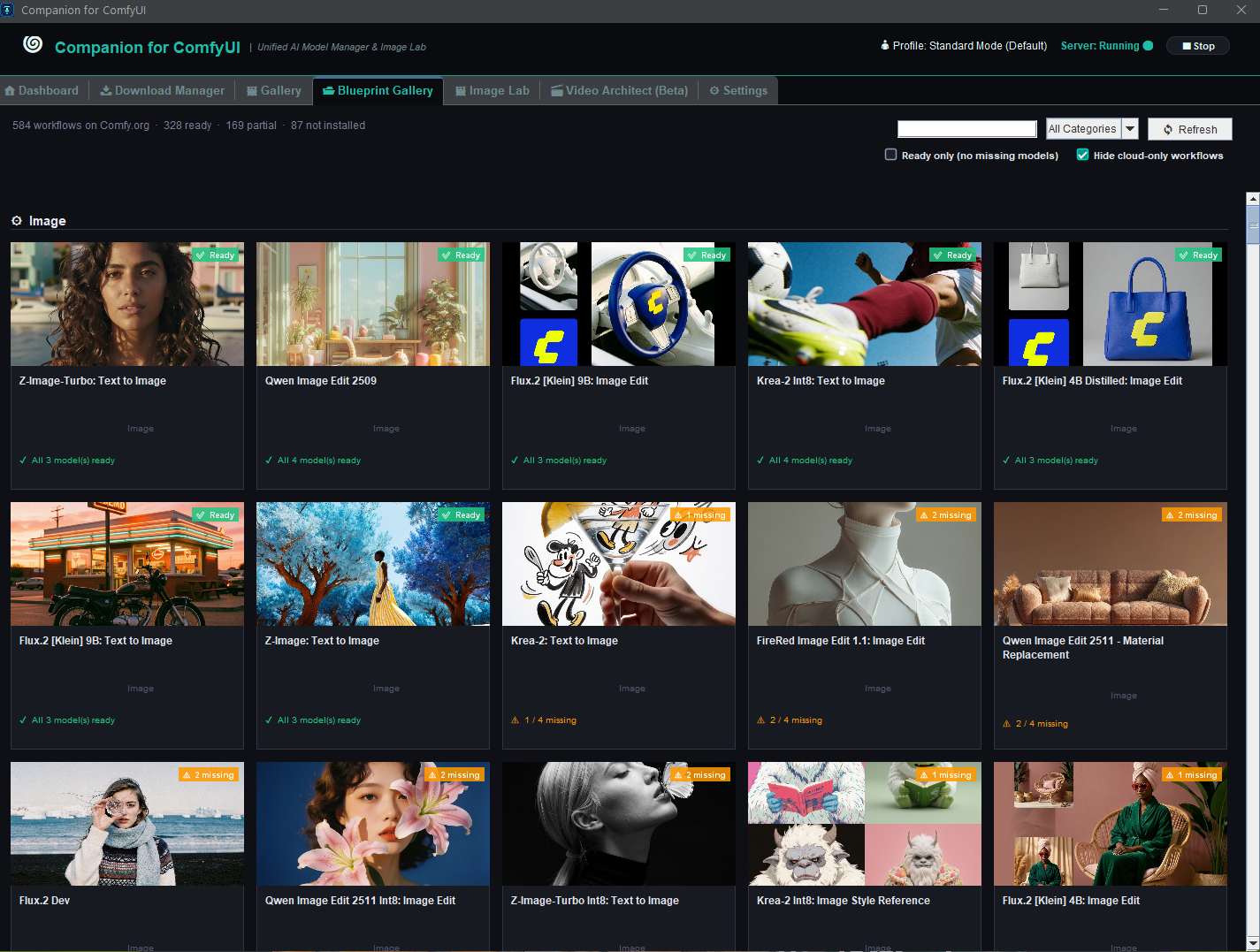Screen dimensions: 1260x952
Task: Click the Ready badge on Z-Image-Turbo: Text to Image
Action: [x=215, y=255]
